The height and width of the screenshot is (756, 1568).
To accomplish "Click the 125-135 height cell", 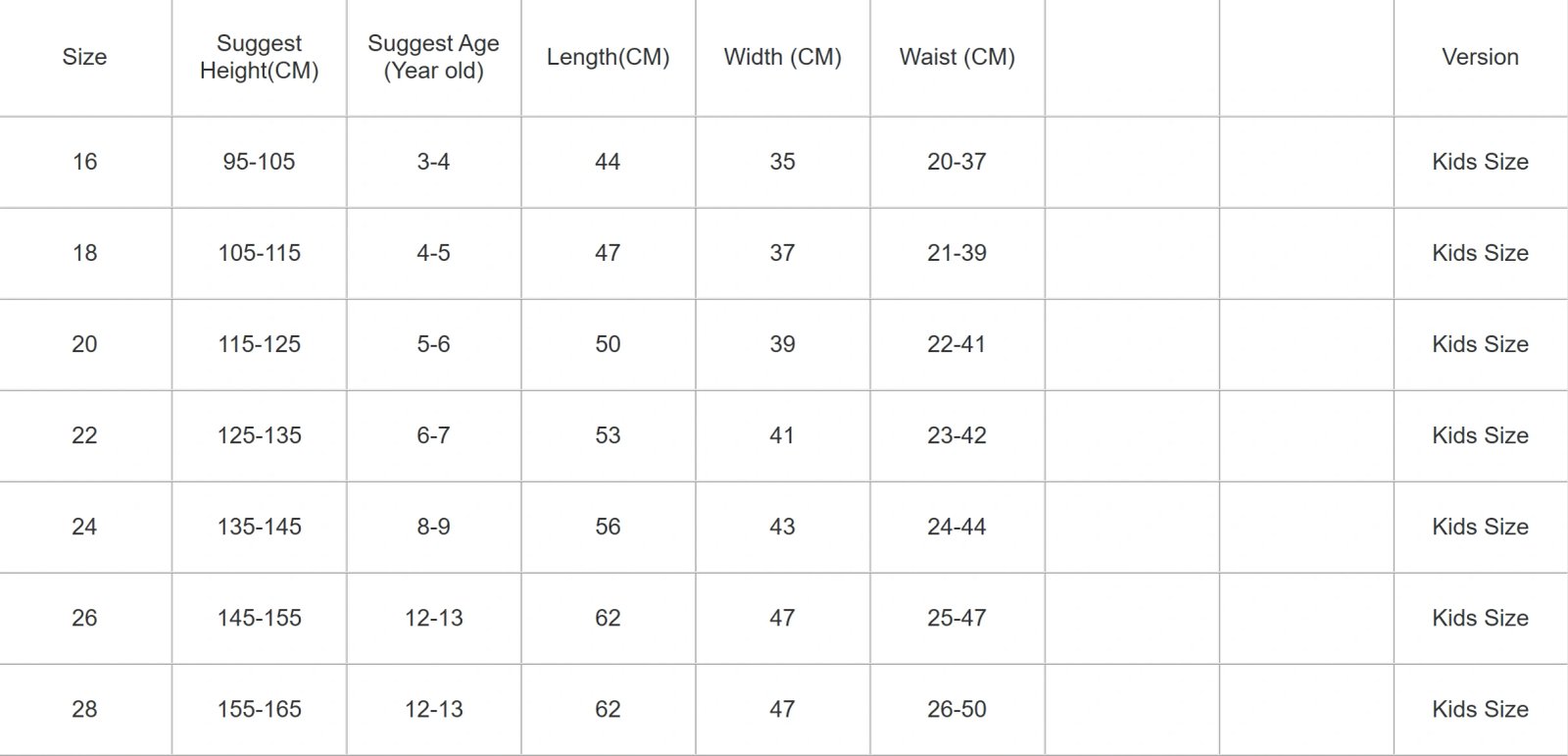I will [259, 435].
